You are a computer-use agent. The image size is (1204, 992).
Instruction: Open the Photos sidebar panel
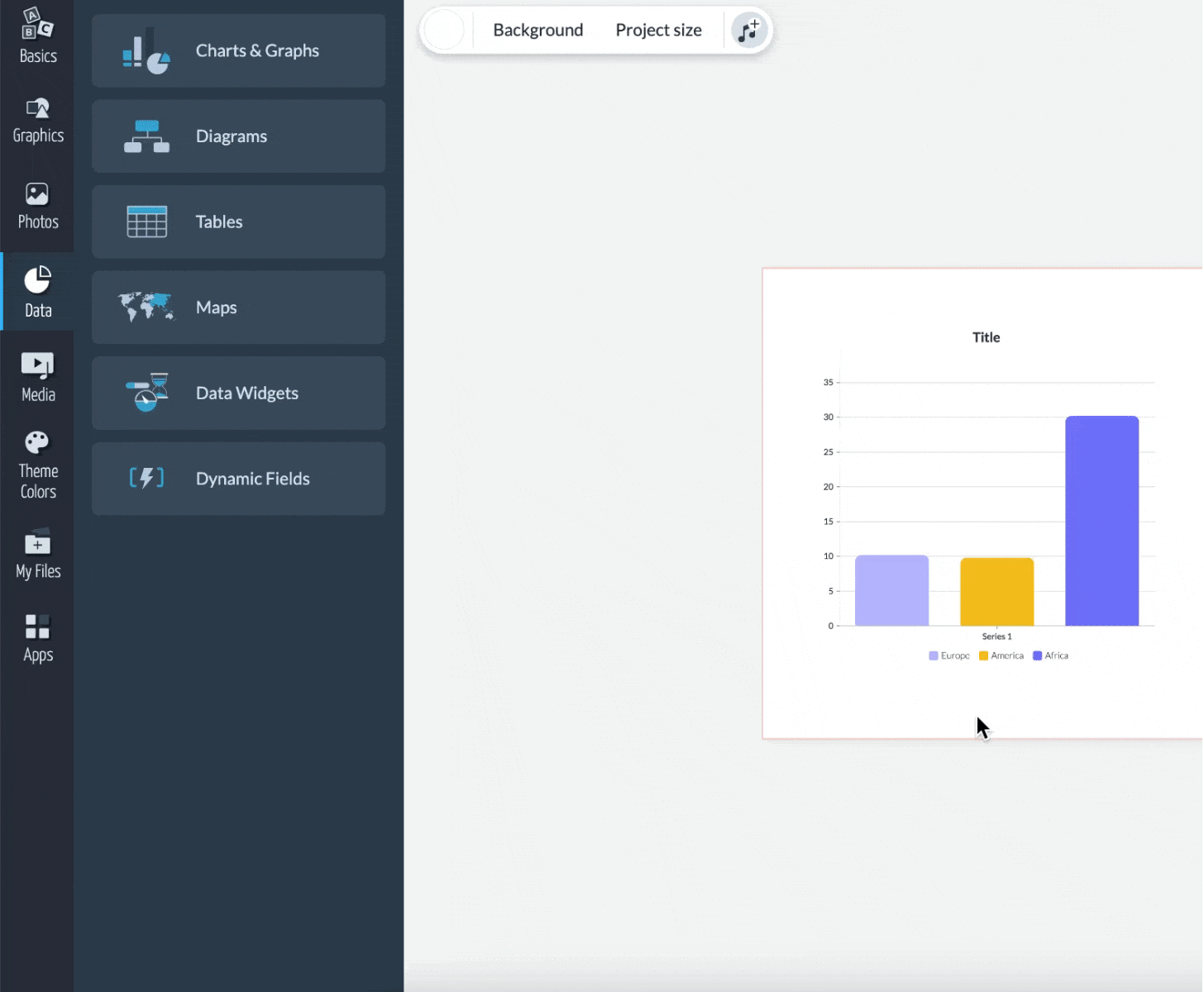[37, 207]
